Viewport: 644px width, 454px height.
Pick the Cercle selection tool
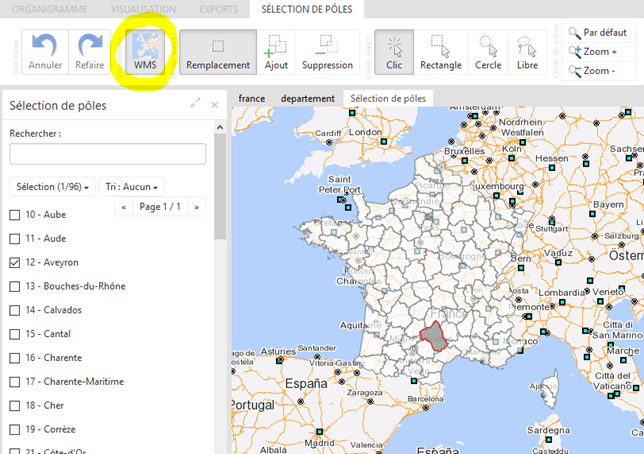(x=488, y=52)
